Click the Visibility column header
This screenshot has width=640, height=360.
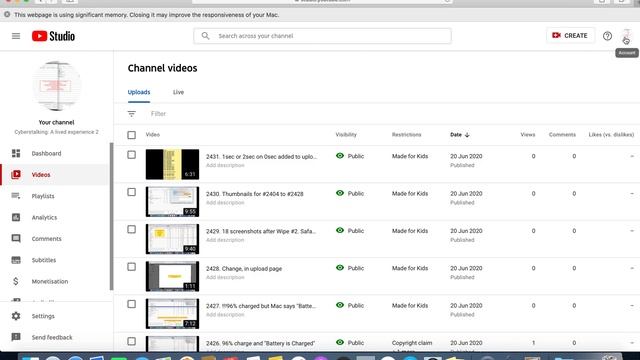coord(346,135)
